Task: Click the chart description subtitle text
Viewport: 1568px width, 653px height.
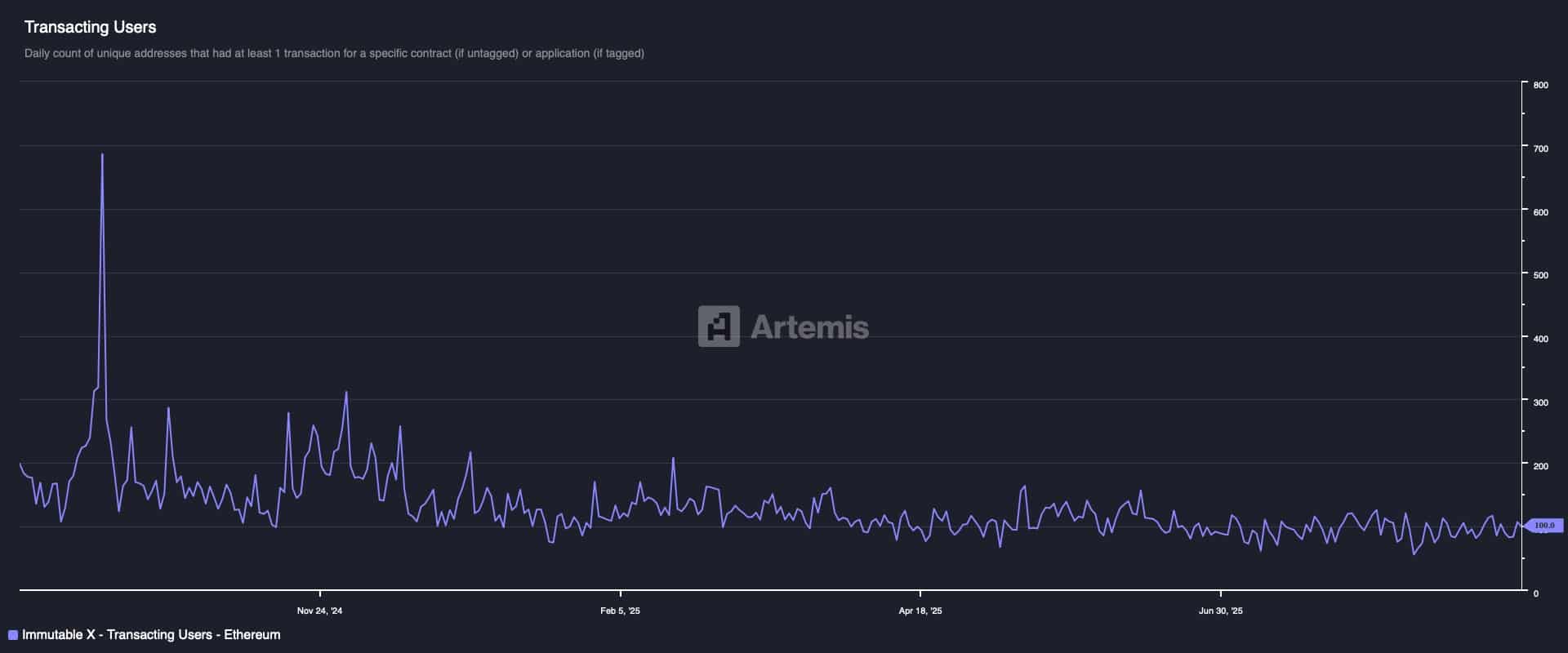Action: pos(334,54)
